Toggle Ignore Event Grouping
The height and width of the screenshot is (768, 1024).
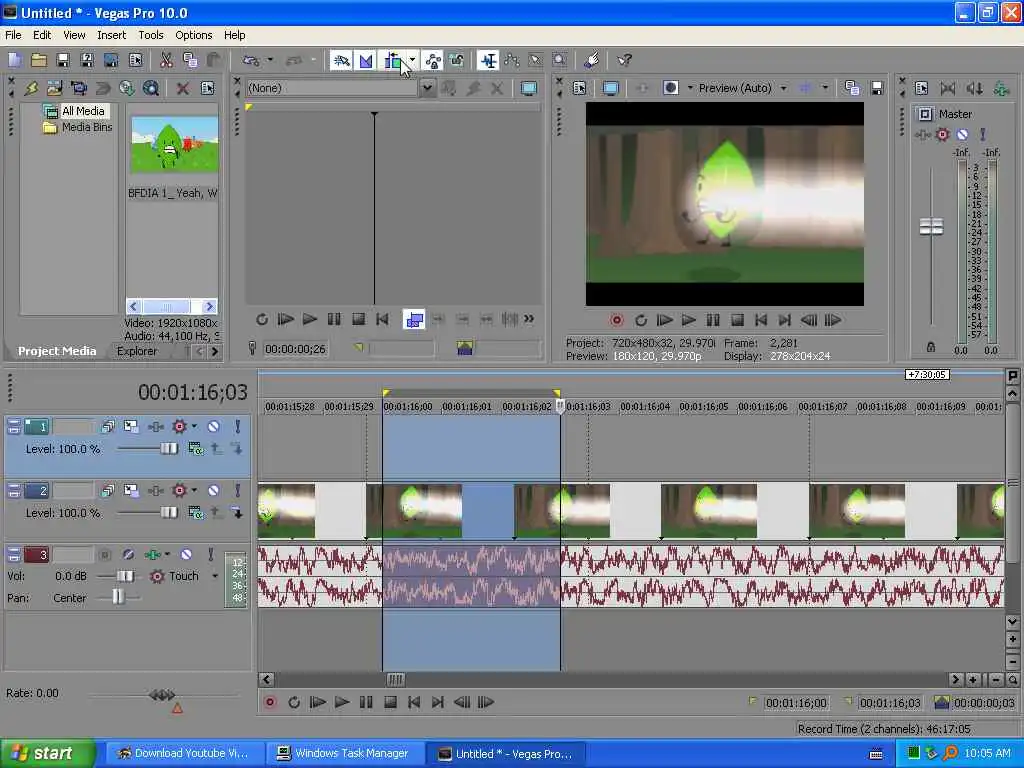pyautogui.click(x=456, y=61)
